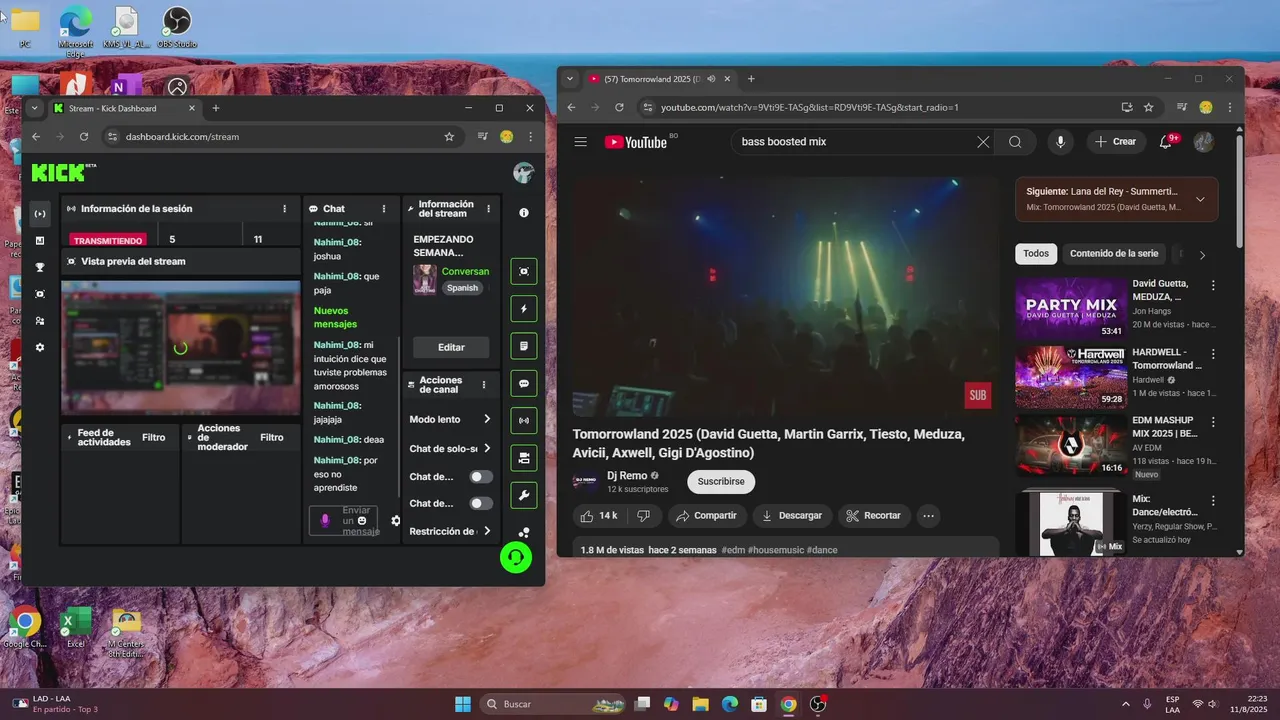Expand the Siguiente up-next chevron on YouTube
Viewport: 1280px width, 720px height.
(x=1200, y=199)
